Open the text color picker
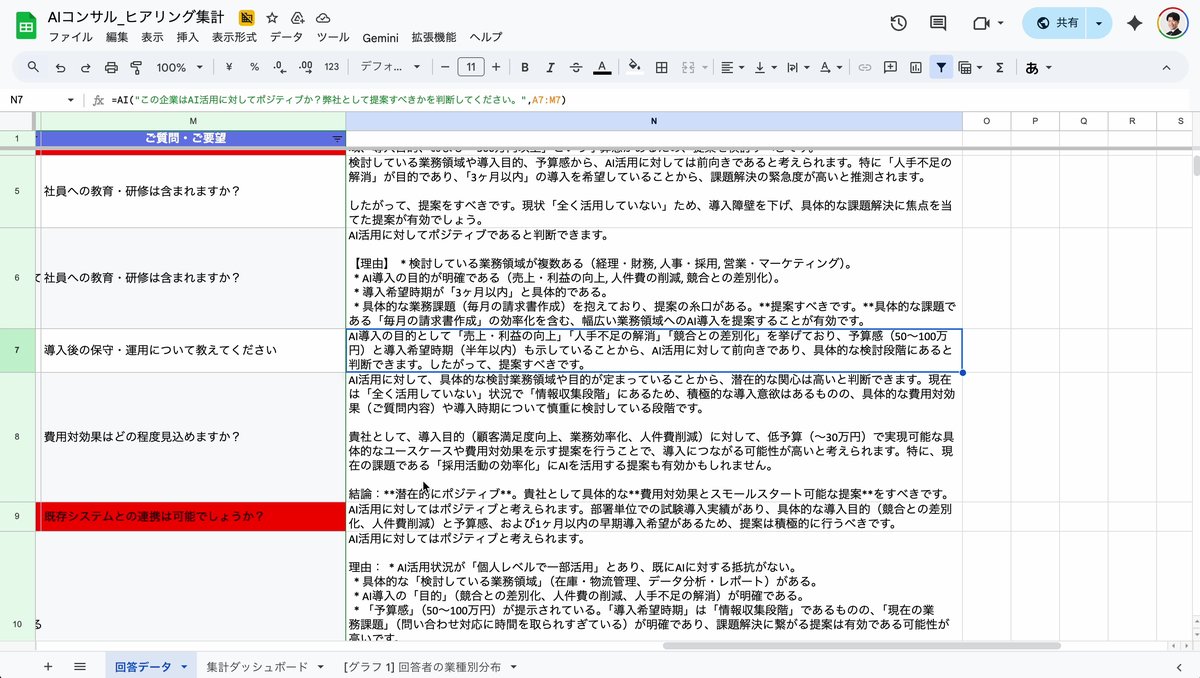 [x=602, y=67]
